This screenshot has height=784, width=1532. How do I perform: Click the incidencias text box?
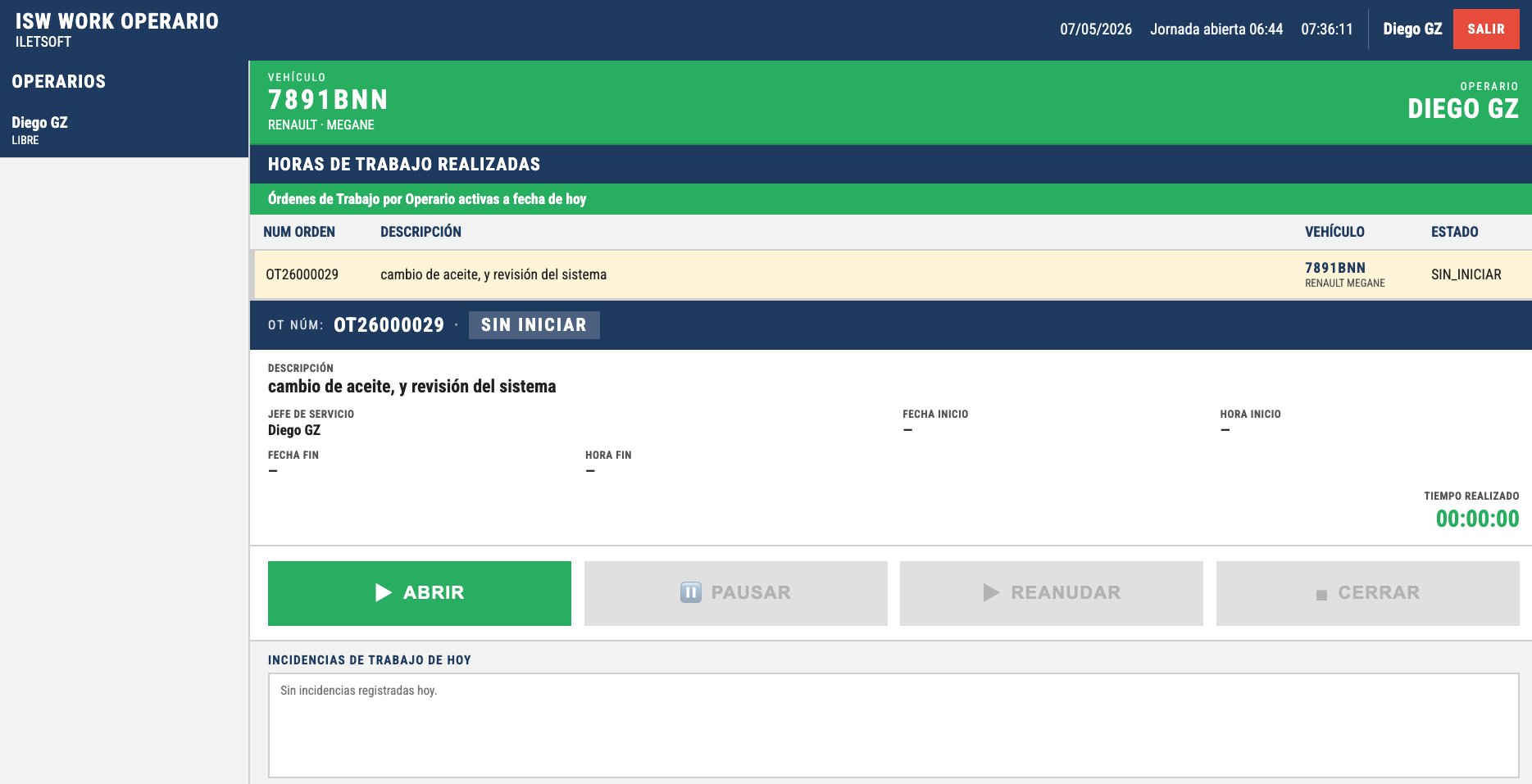(x=893, y=725)
